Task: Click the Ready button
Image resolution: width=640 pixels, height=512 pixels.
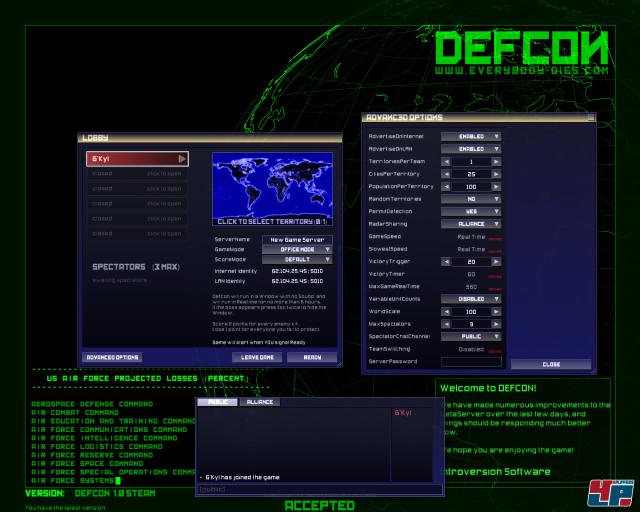Action: click(x=312, y=357)
